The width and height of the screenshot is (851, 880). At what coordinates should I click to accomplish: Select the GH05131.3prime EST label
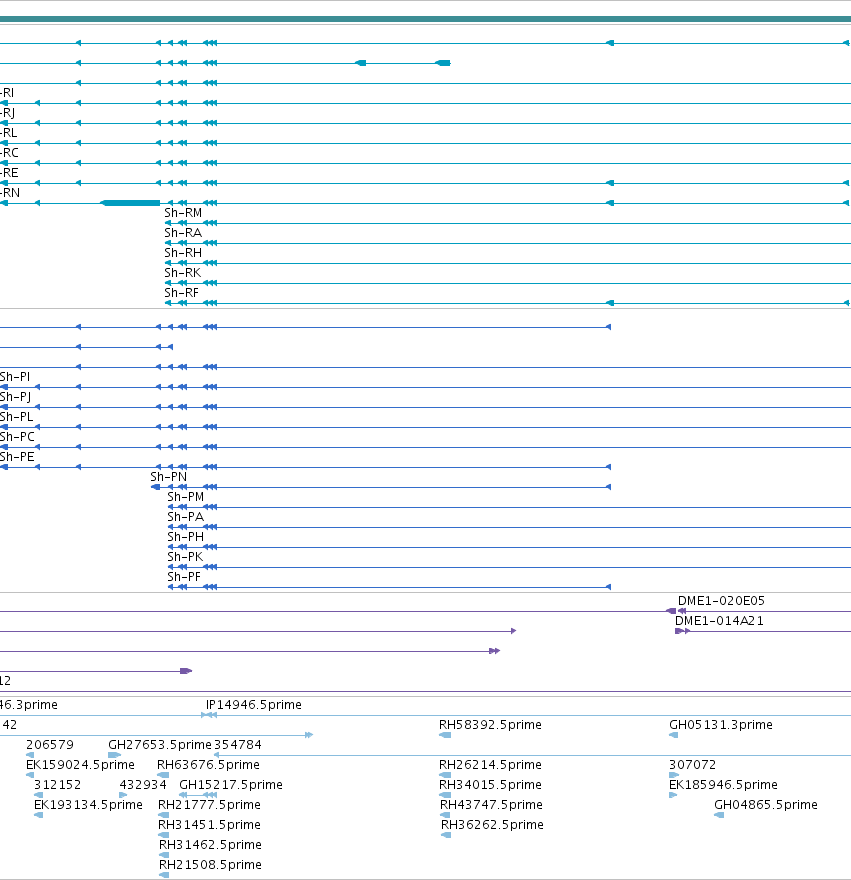click(x=721, y=725)
